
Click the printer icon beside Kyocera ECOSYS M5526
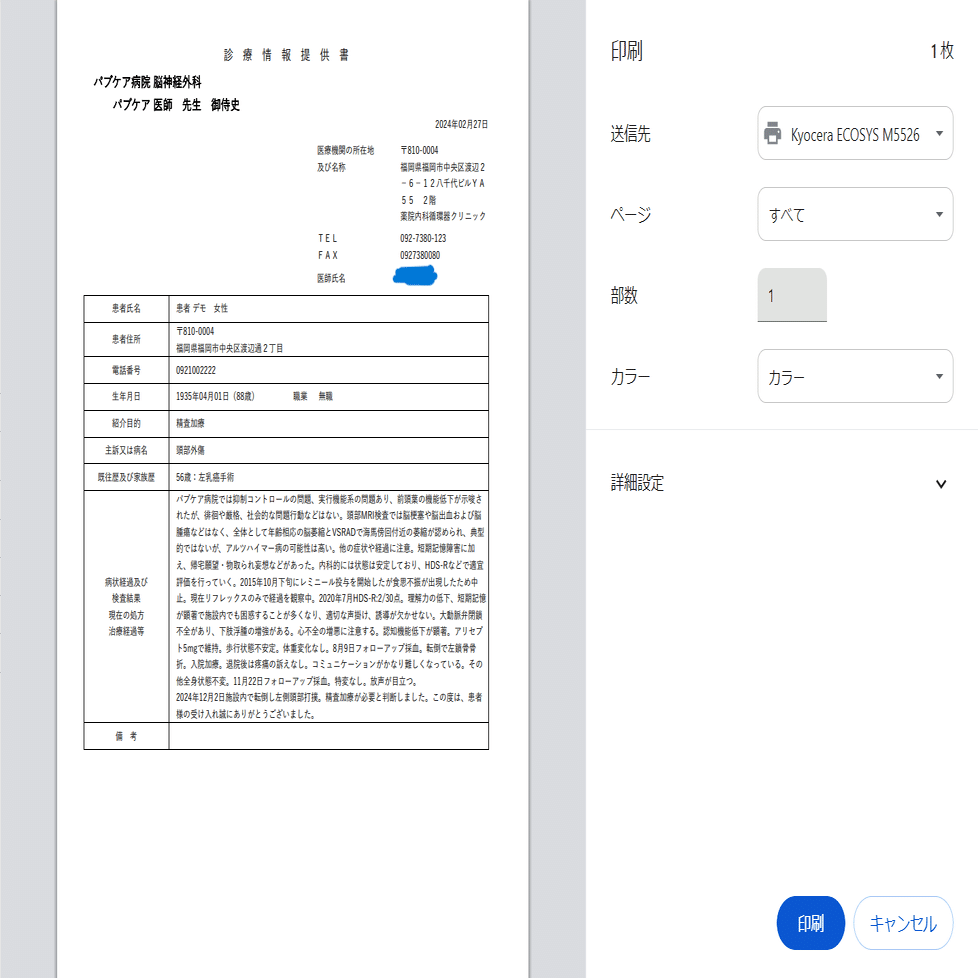[x=771, y=133]
